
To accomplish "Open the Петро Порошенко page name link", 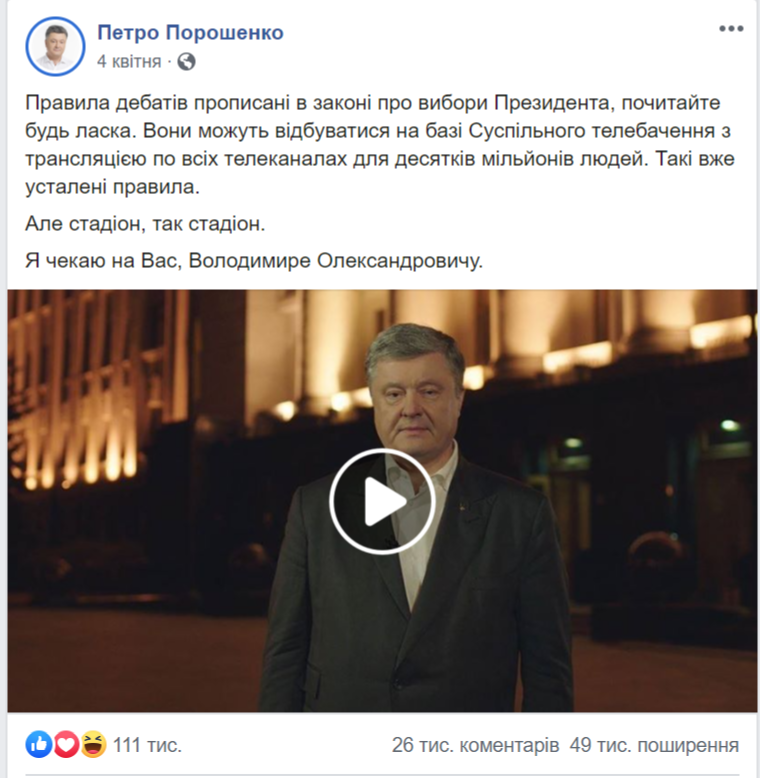I will pos(190,33).
